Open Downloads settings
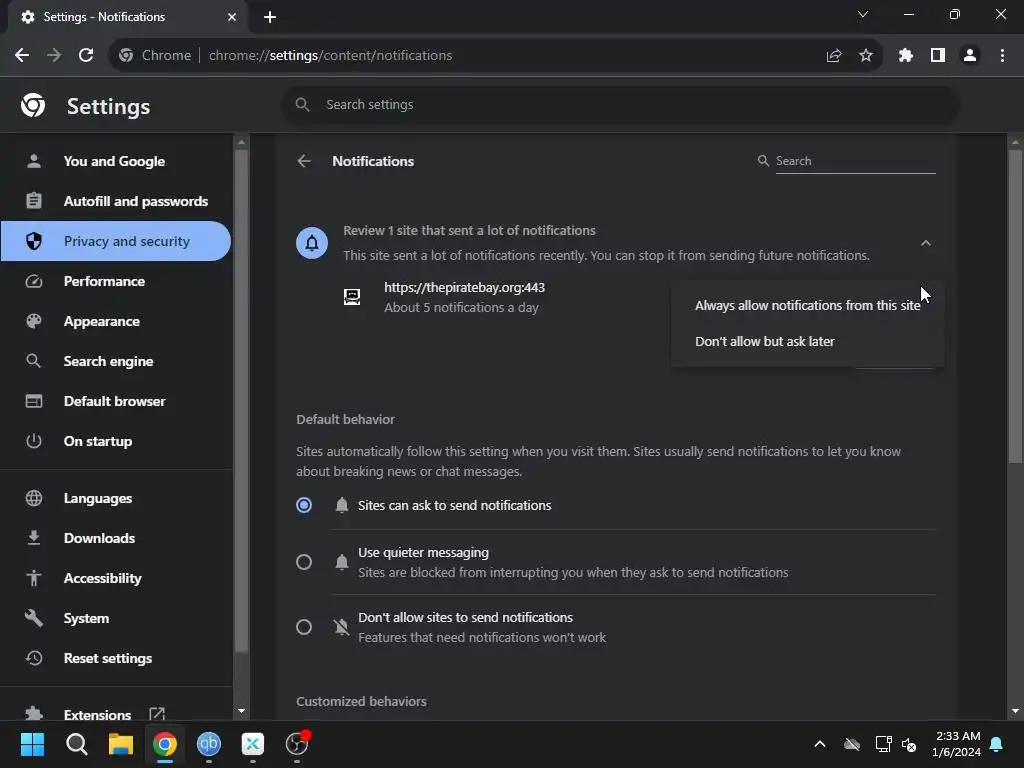 (x=116, y=538)
